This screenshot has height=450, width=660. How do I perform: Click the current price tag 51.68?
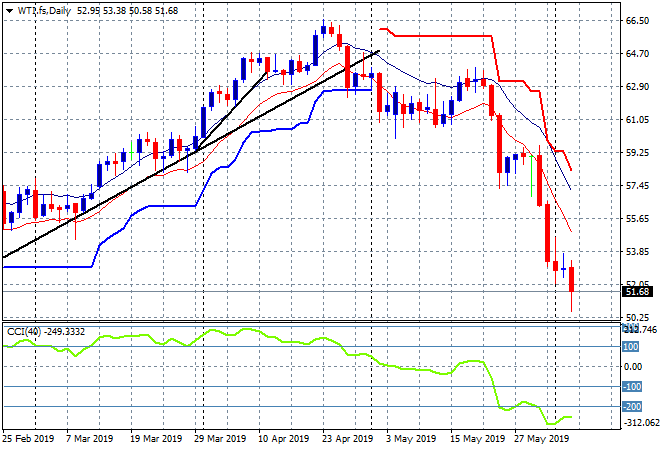point(637,292)
